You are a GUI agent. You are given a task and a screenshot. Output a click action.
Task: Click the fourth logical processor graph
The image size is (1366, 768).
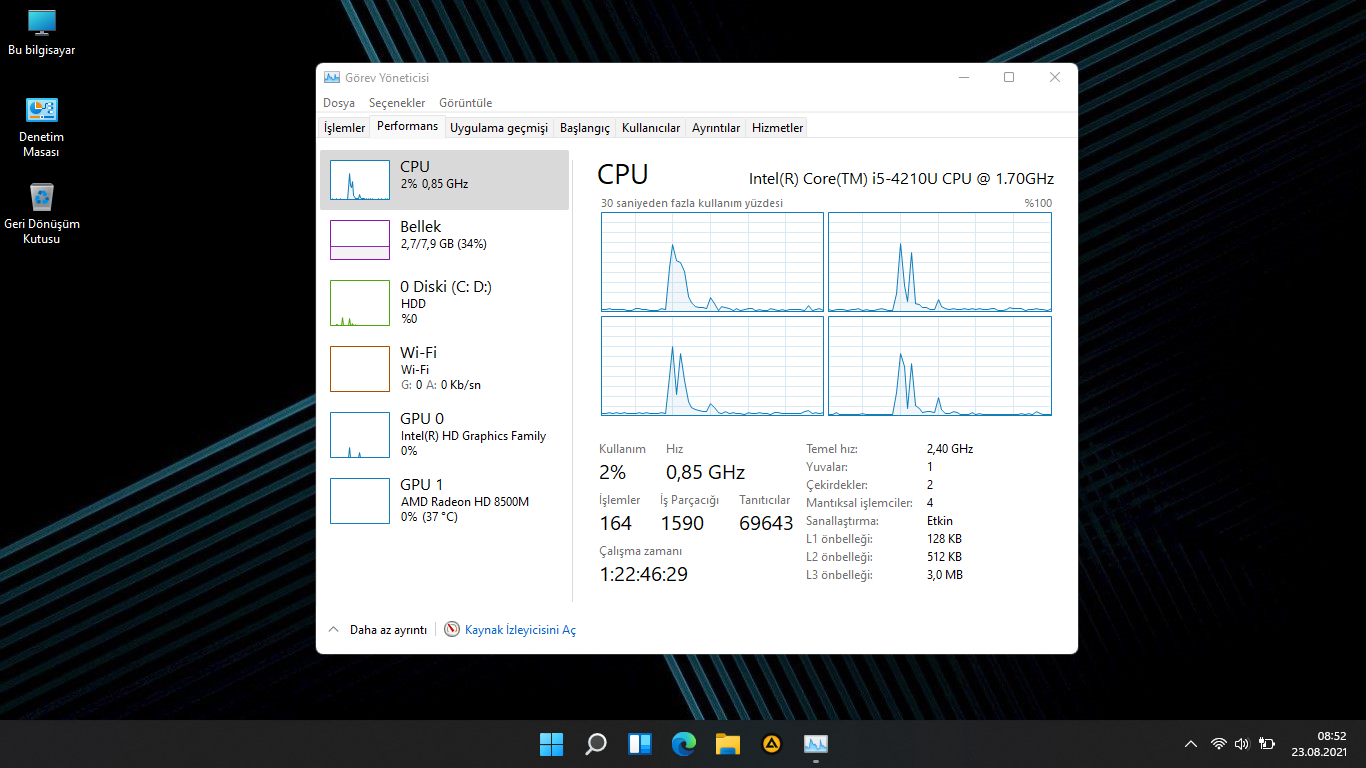pos(940,366)
